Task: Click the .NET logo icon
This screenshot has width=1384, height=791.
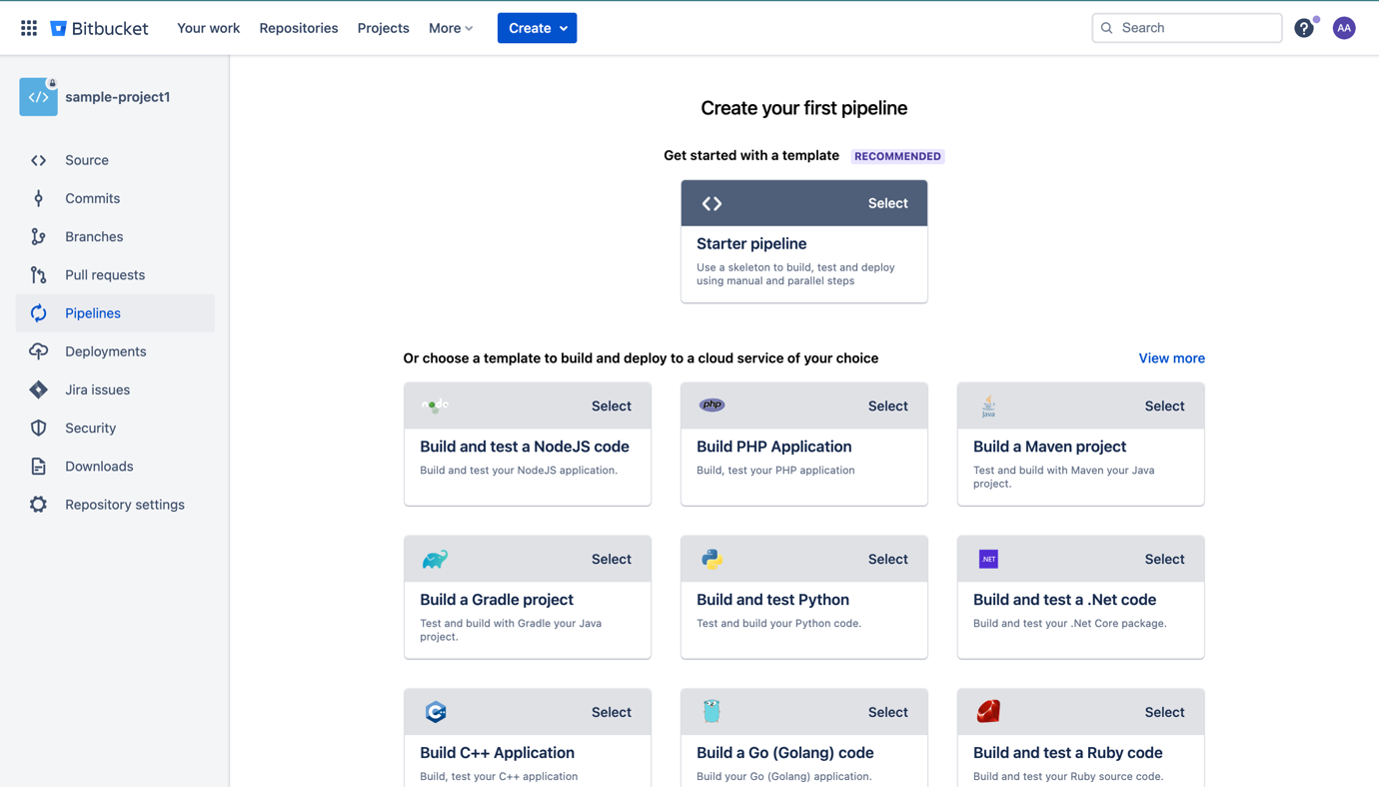Action: [x=988, y=559]
